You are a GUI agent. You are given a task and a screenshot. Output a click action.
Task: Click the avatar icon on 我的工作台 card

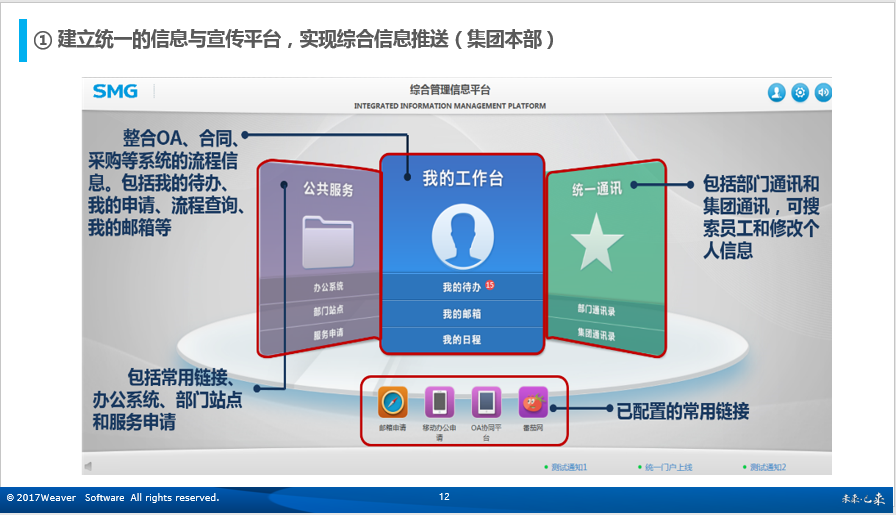[463, 237]
